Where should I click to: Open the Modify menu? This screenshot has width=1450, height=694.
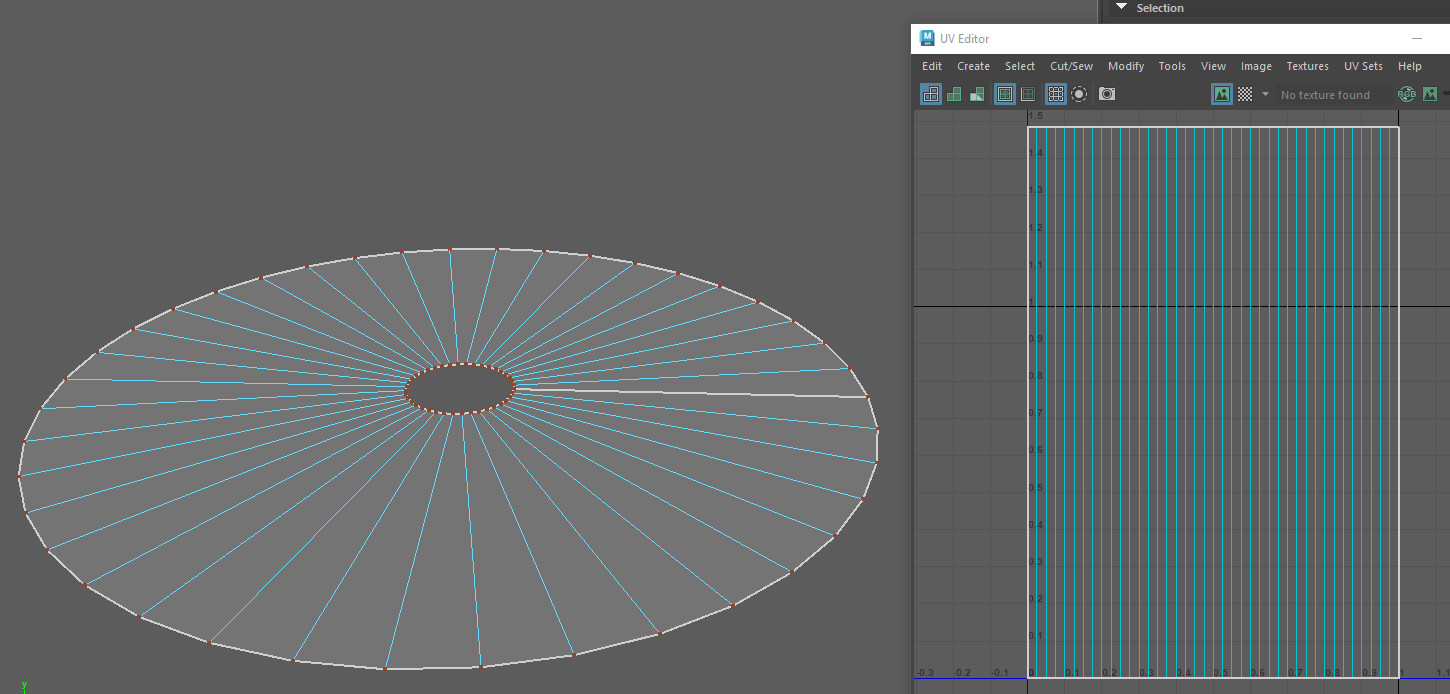pyautogui.click(x=1125, y=66)
